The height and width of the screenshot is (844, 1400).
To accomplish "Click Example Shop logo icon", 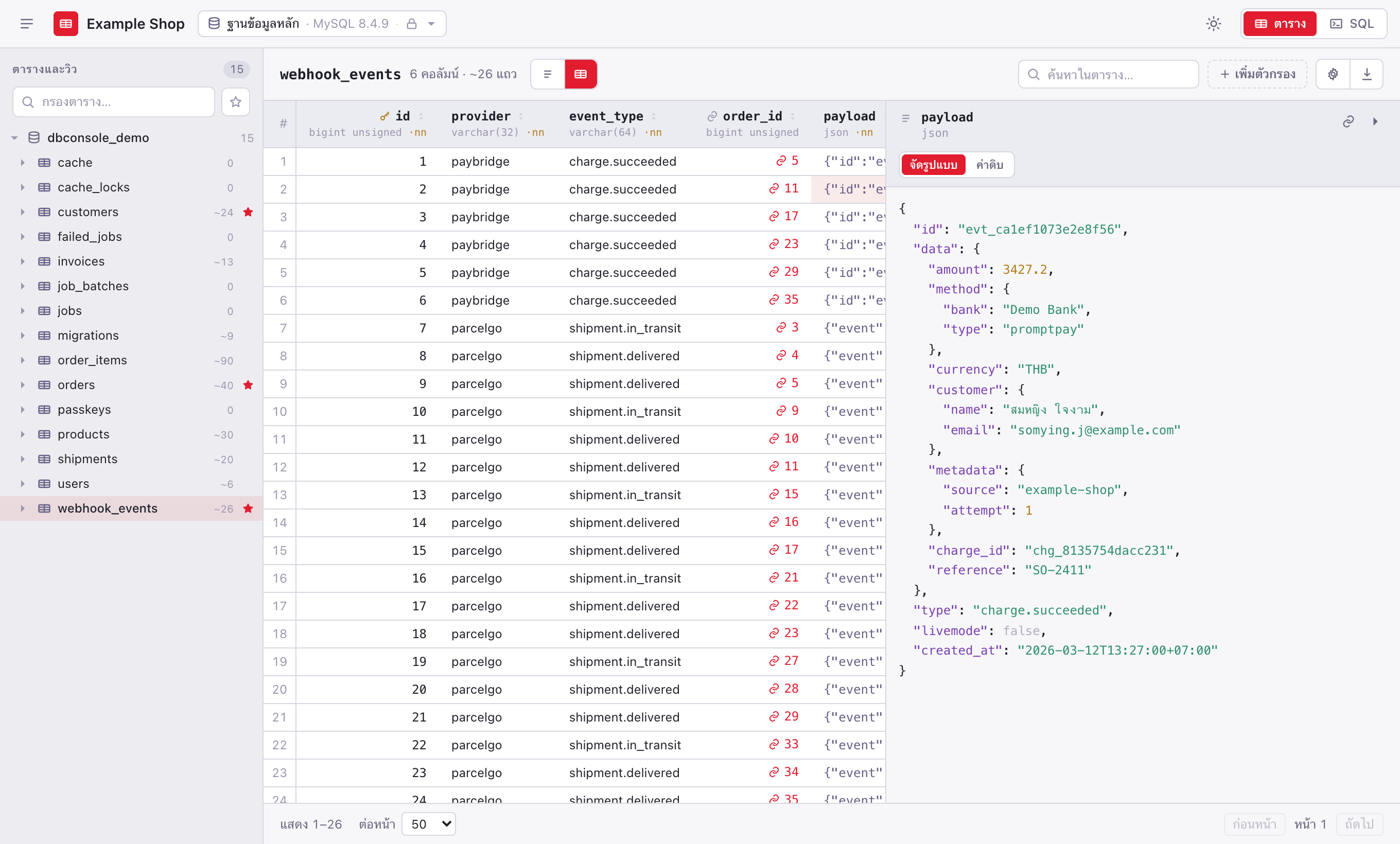I will coord(65,23).
